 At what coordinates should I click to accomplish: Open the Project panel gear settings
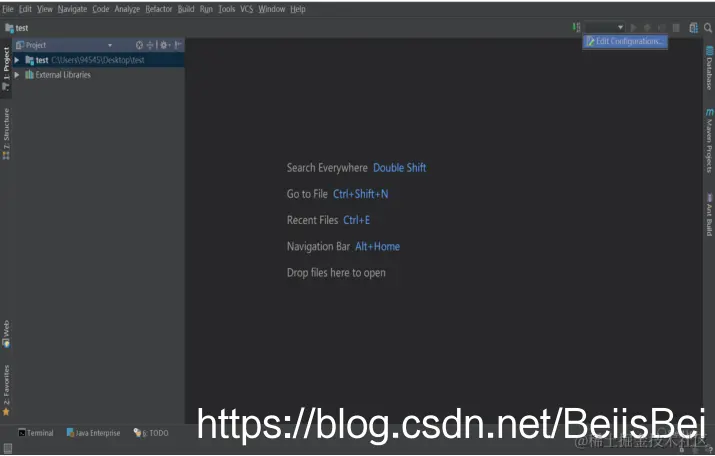164,45
